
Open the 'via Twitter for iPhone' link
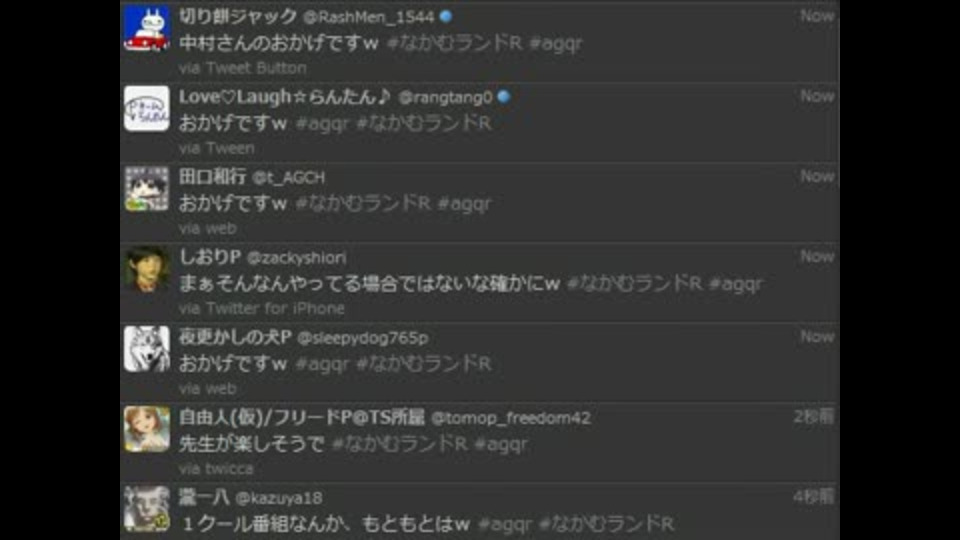tap(262, 309)
